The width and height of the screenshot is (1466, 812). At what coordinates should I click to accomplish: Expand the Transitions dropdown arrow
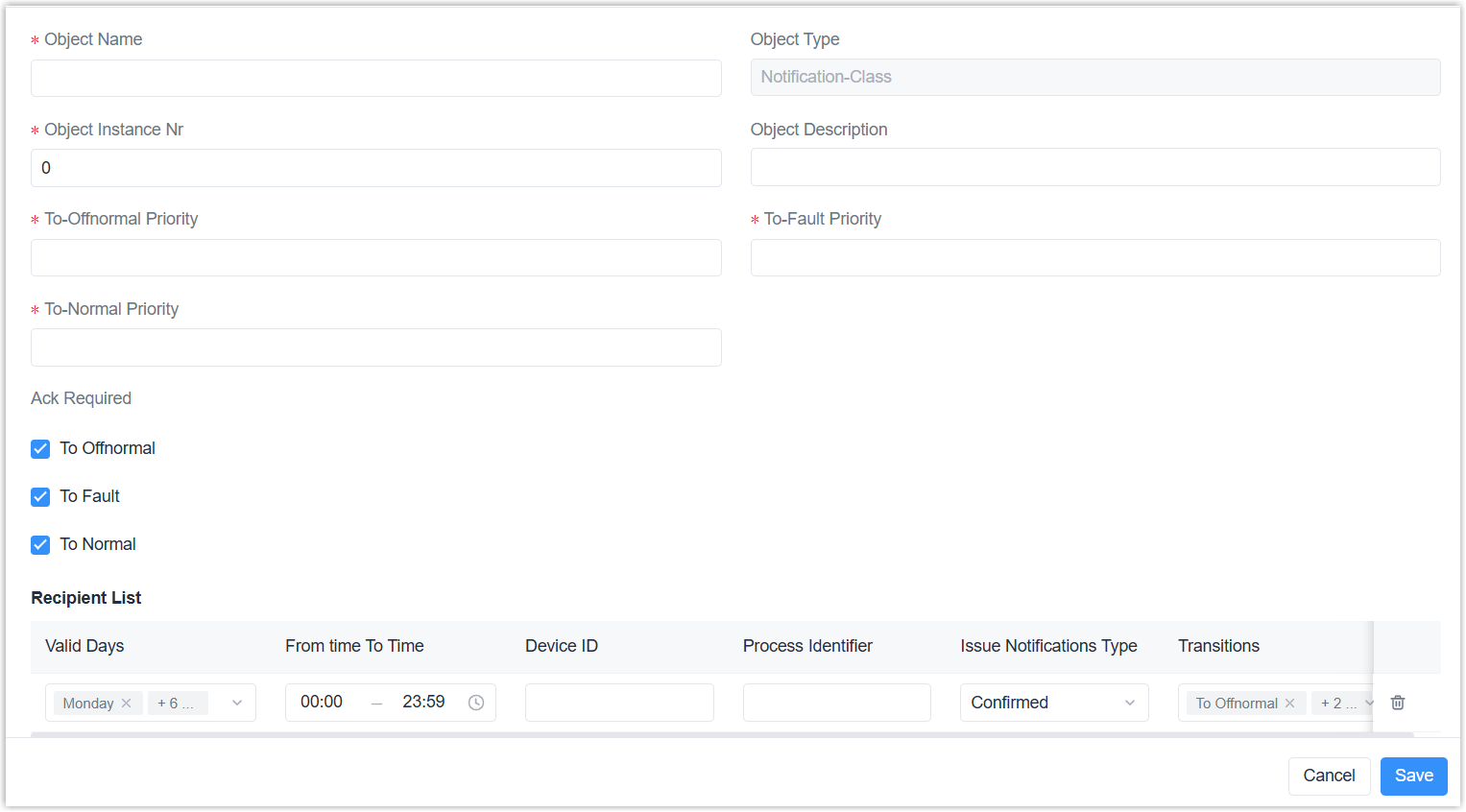click(x=1368, y=703)
